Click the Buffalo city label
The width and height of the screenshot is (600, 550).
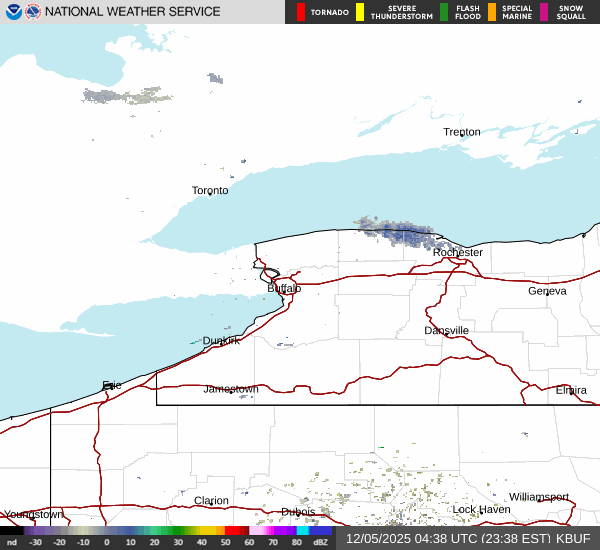pos(284,288)
